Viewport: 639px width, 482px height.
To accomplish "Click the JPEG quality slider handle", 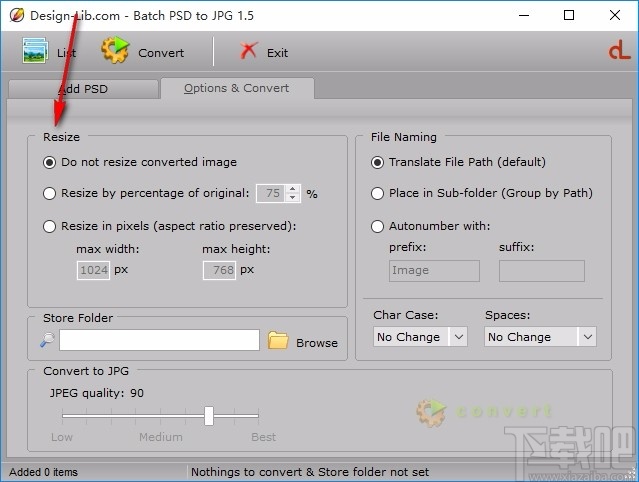I will (x=209, y=416).
